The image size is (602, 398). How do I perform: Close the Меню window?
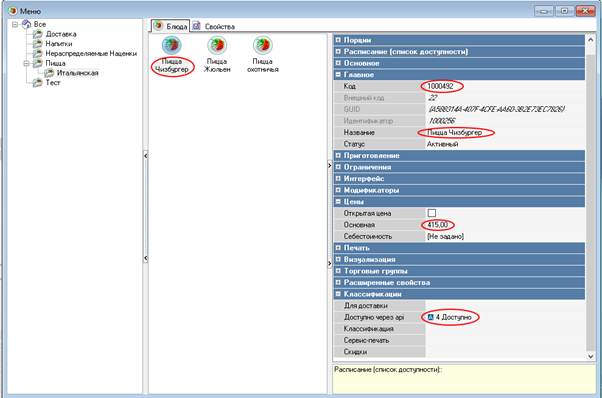click(585, 11)
